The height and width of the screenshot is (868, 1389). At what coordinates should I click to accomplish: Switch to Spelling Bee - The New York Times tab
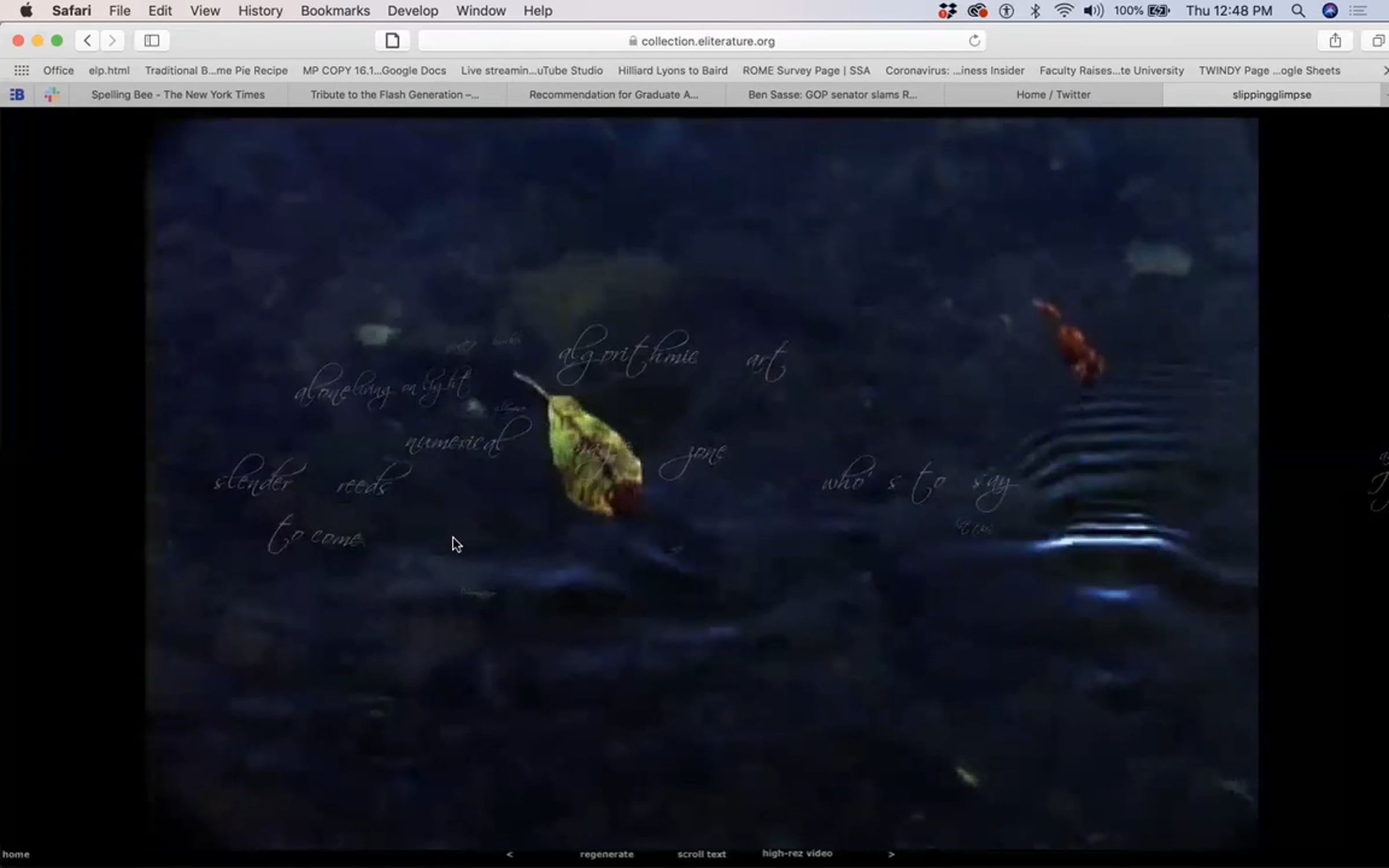point(178,95)
